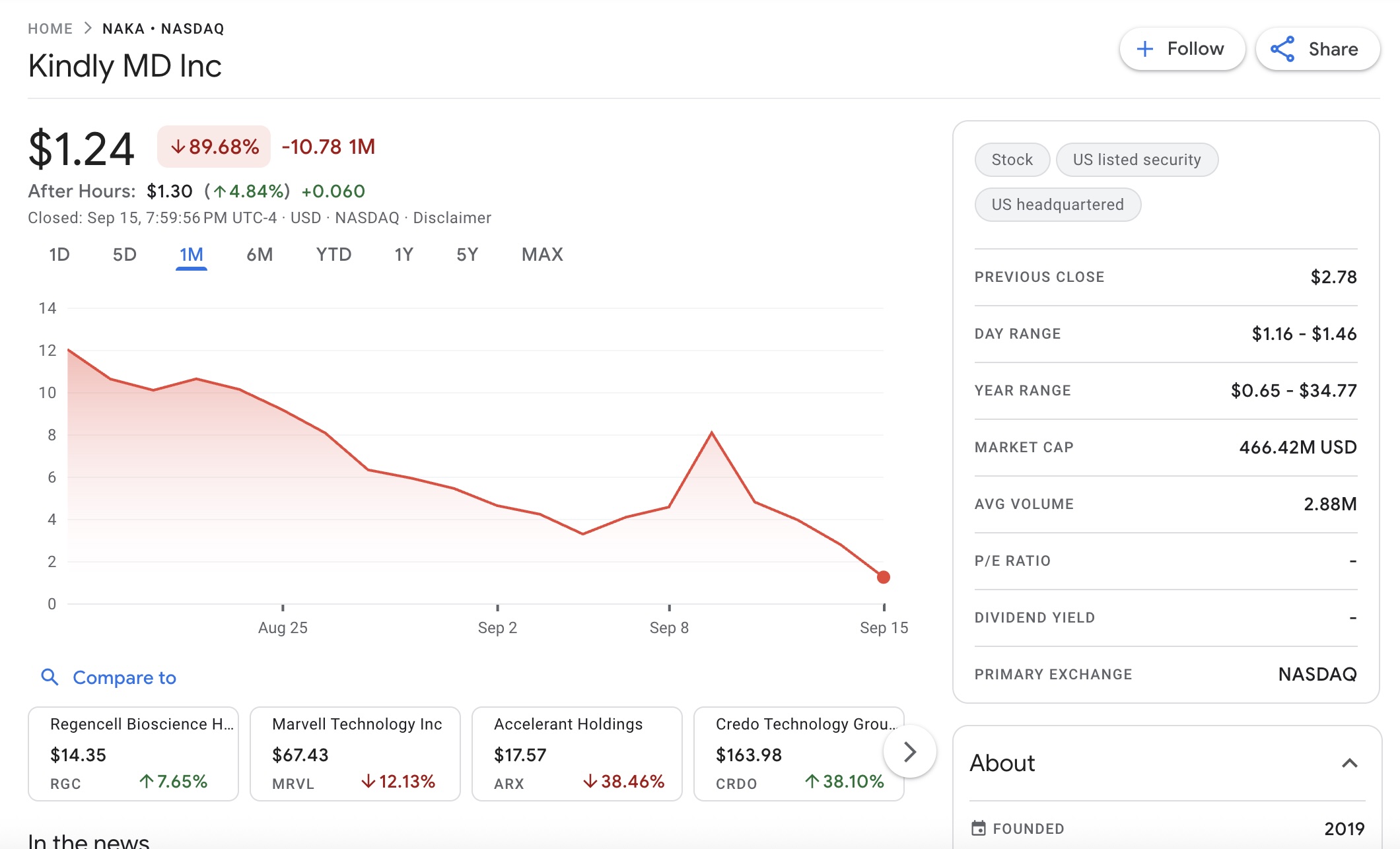Click the PRIMARY EXCHANGE value NASDAQ
This screenshot has width=1400, height=849.
(x=1317, y=675)
